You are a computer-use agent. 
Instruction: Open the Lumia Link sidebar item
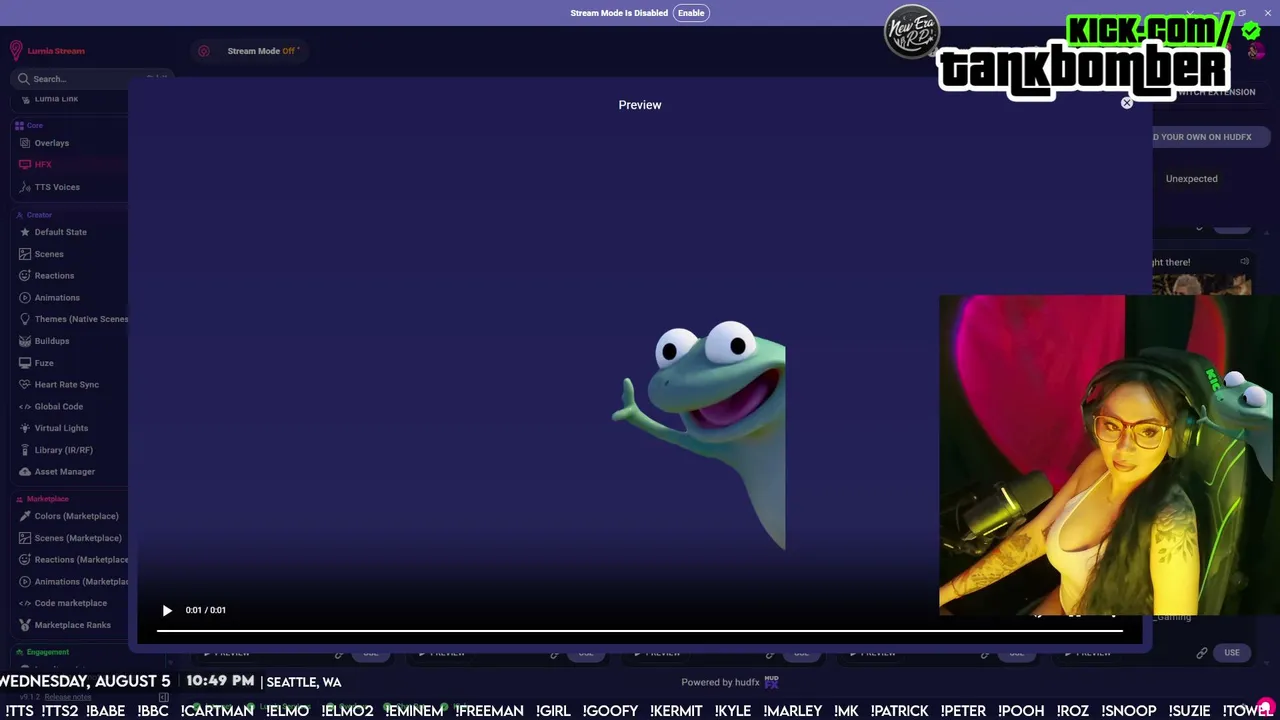(x=56, y=99)
